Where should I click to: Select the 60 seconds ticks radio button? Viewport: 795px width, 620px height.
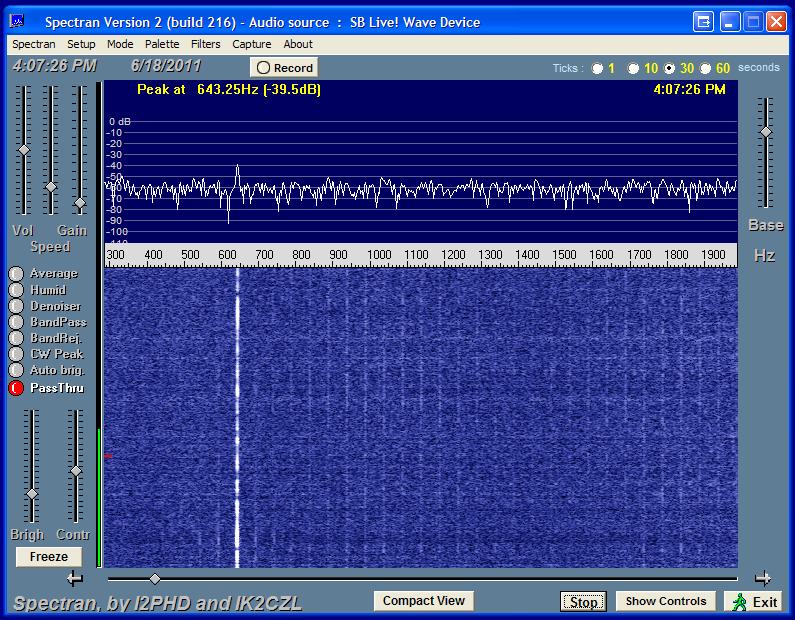705,68
